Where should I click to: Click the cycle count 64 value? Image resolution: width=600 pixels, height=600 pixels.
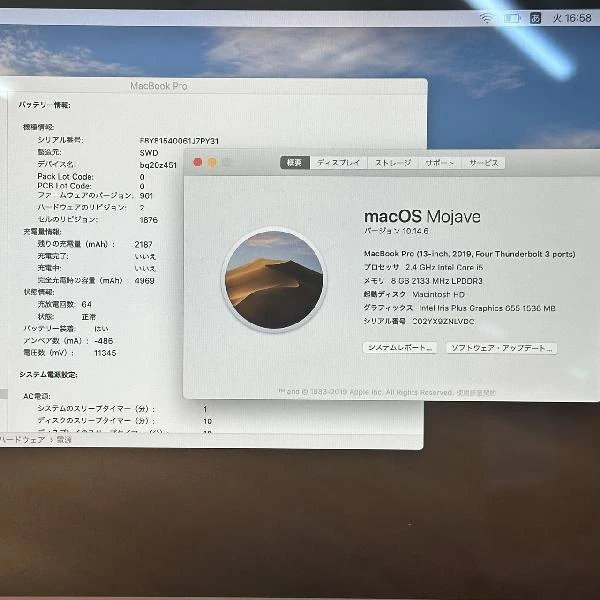[86, 305]
